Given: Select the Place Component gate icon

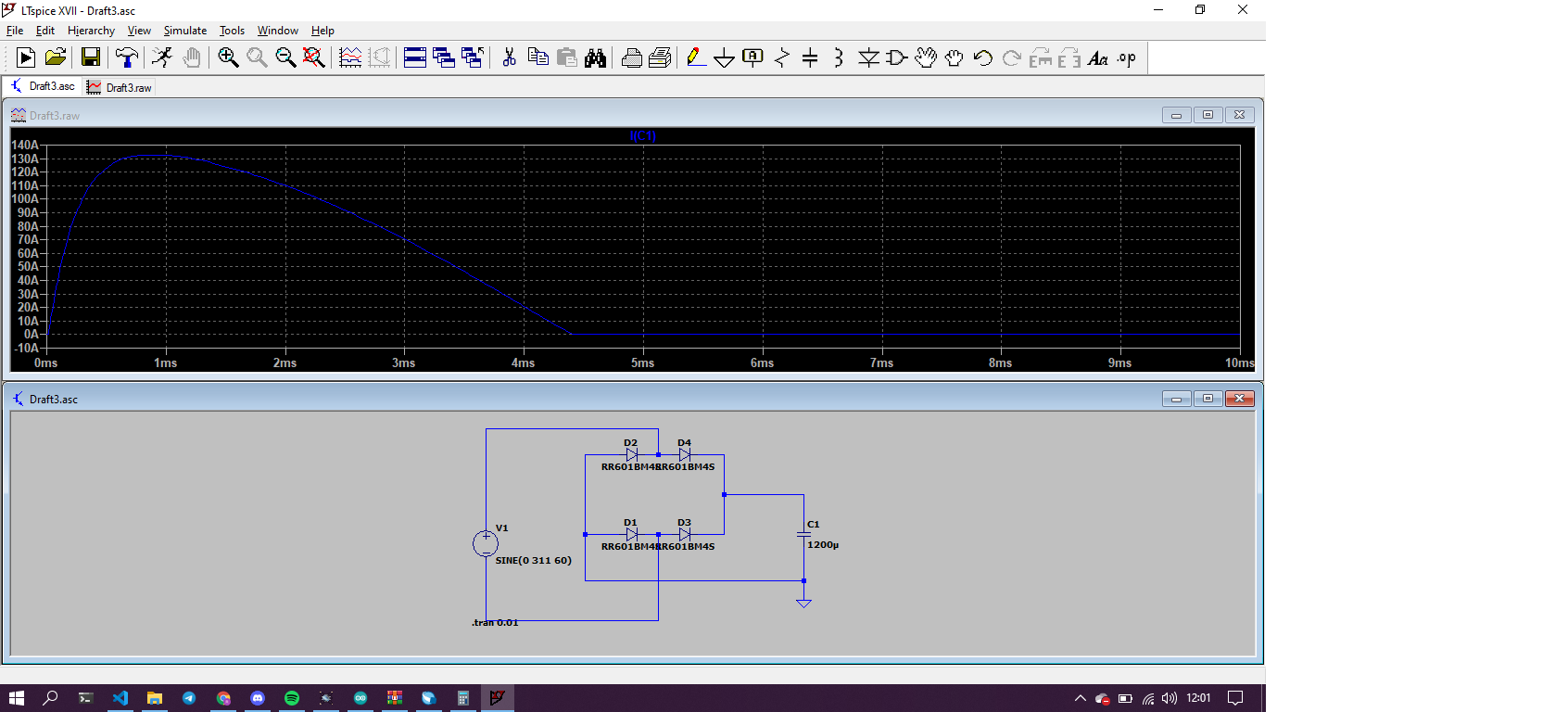Looking at the screenshot, I should [x=896, y=57].
